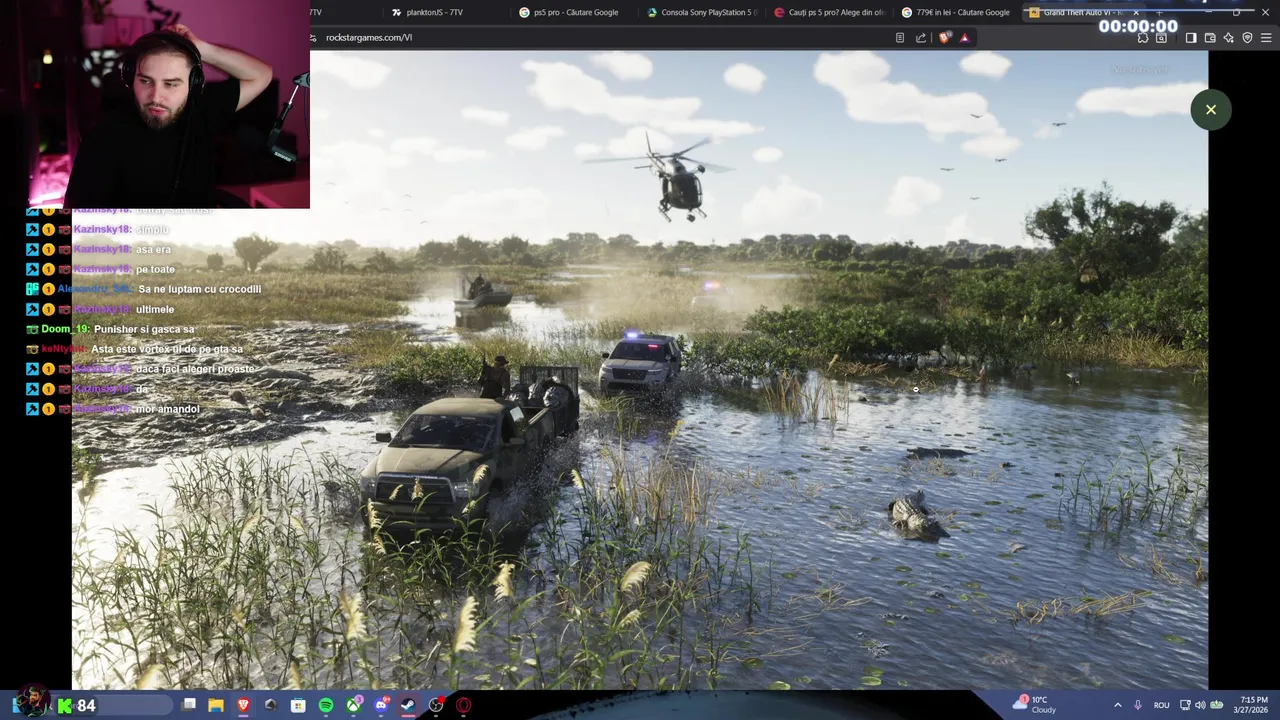Click chat message 'Punisher si gasca sa'

[144, 329]
